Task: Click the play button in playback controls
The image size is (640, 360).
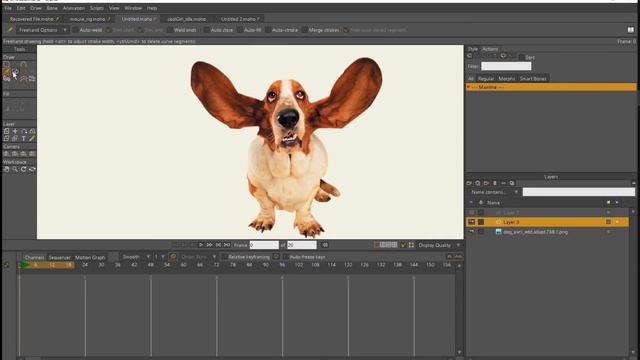Action: coord(201,245)
